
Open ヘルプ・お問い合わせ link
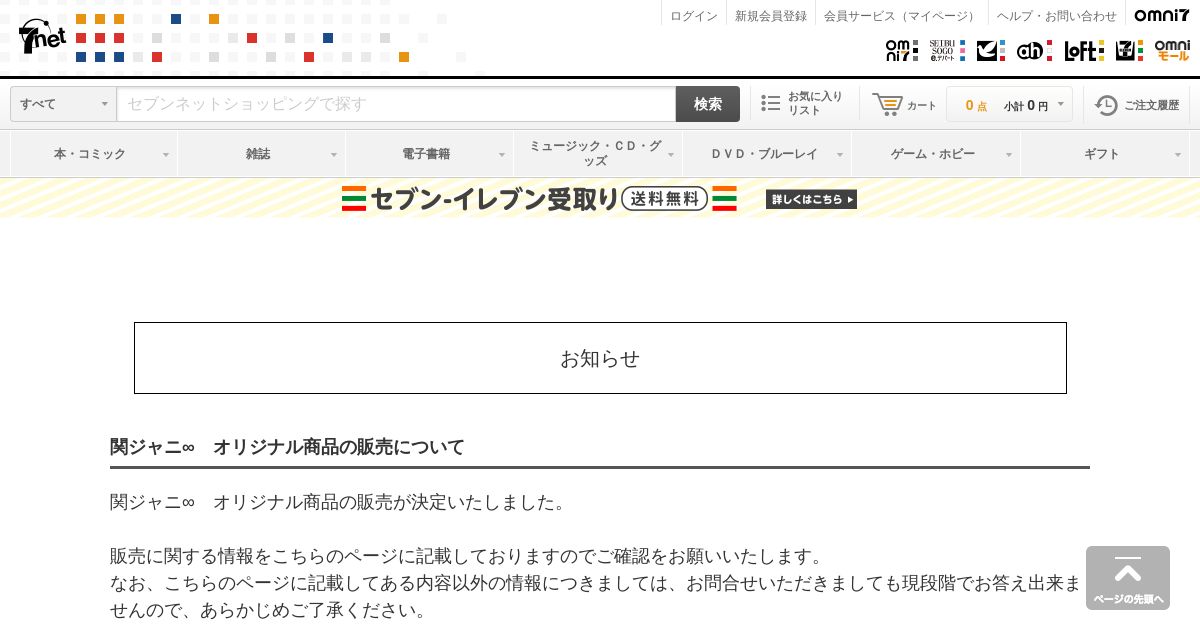[1057, 16]
